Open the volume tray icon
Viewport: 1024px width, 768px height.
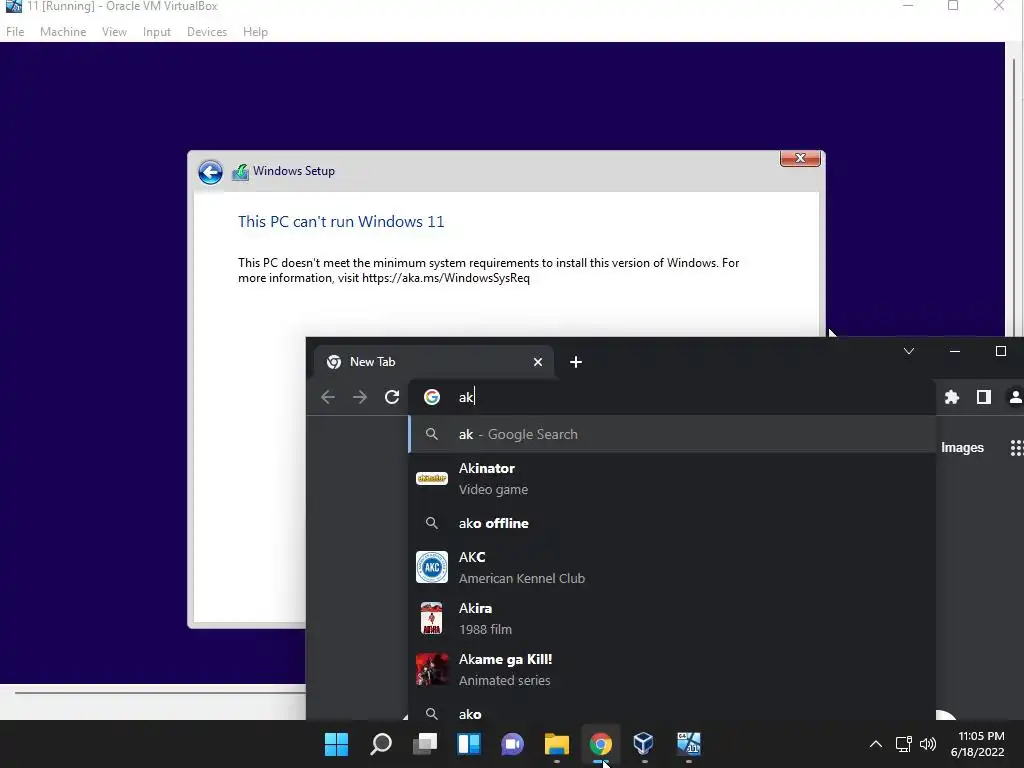(x=927, y=744)
